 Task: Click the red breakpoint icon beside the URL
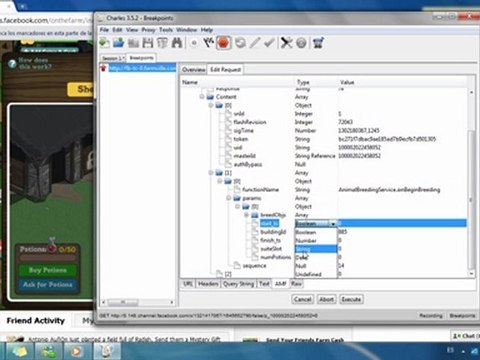104,68
